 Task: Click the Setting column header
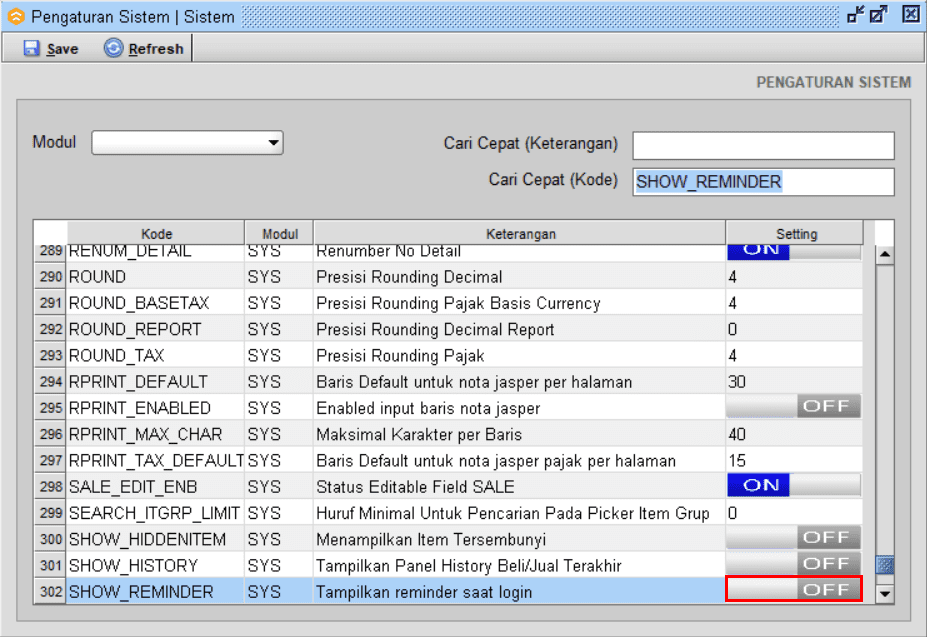click(x=796, y=234)
